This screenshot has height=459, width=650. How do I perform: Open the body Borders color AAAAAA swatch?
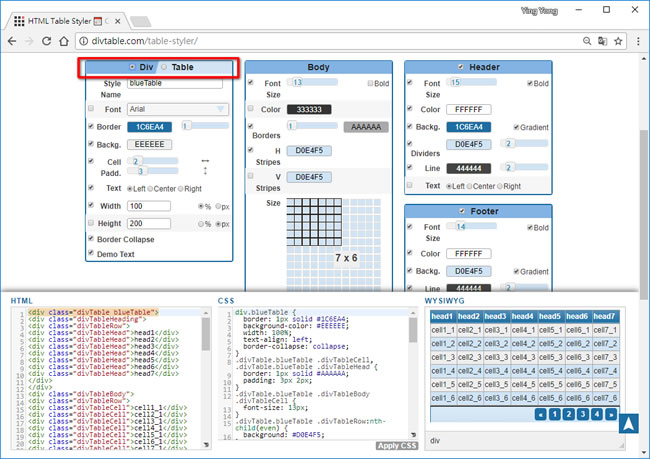(x=366, y=127)
